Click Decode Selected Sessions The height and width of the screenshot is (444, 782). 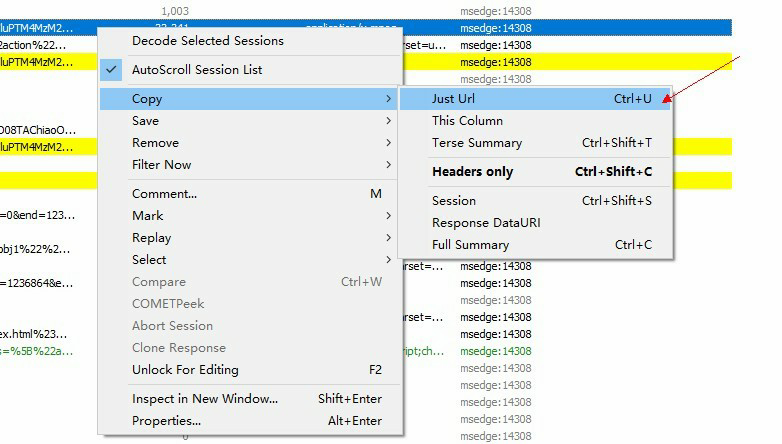207,41
